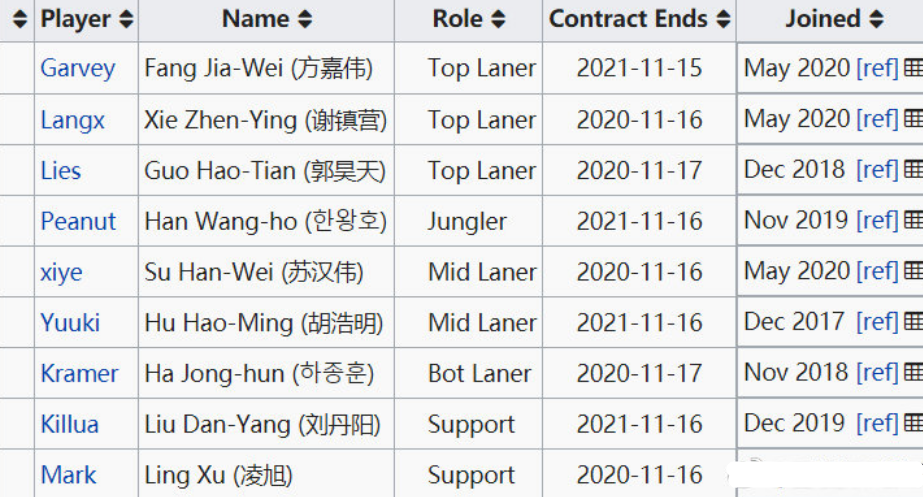Open the Langx player link
Viewport: 923px width, 497px height.
coord(72,120)
